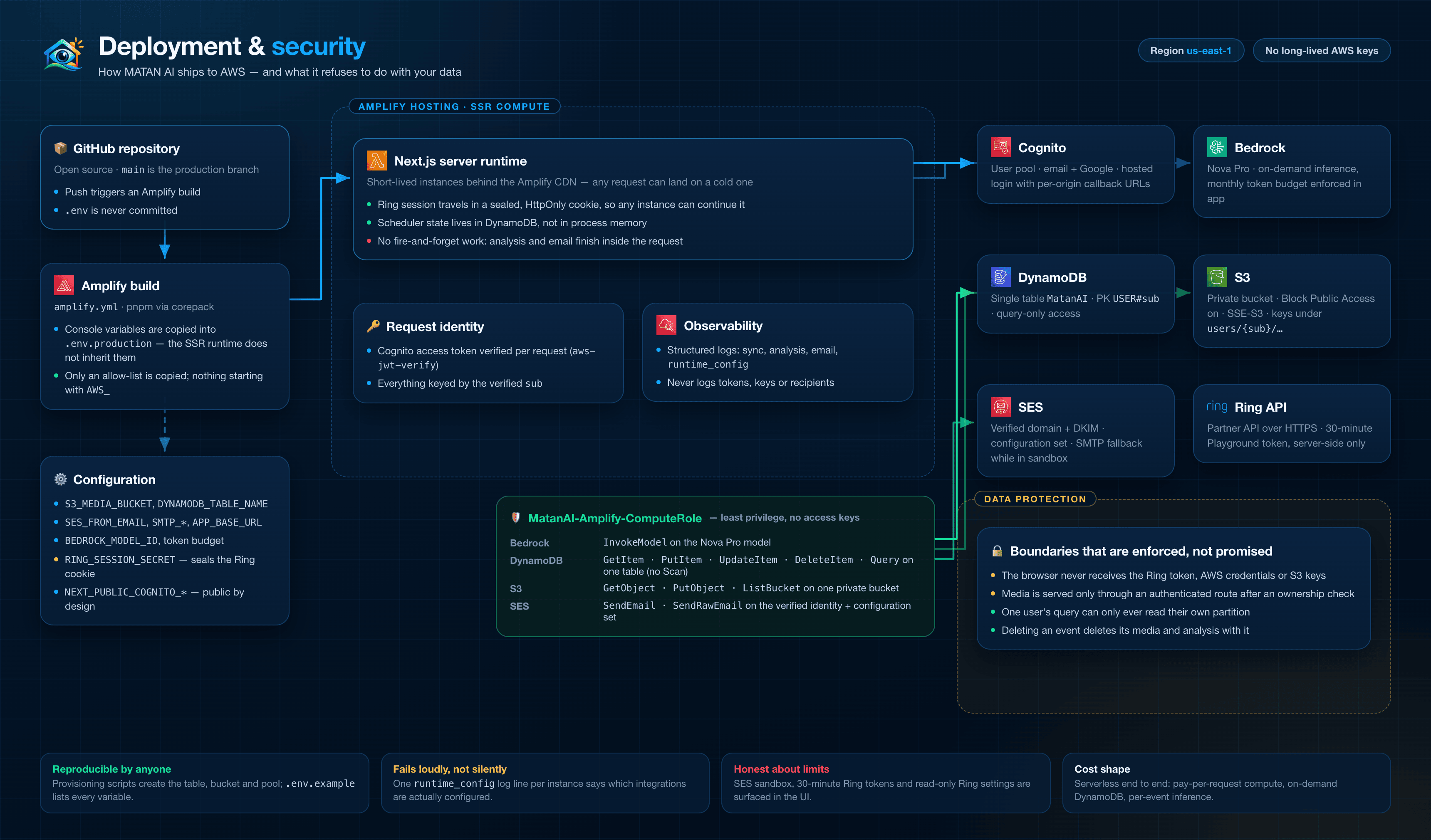
Task: Click 'Scheduler state lives in DynamoDB' bullet
Action: [x=512, y=222]
